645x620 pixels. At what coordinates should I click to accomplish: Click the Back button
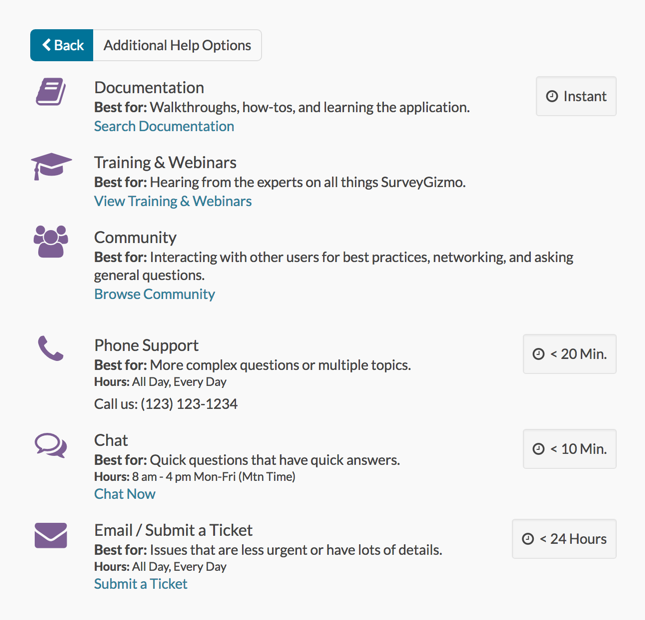point(62,45)
